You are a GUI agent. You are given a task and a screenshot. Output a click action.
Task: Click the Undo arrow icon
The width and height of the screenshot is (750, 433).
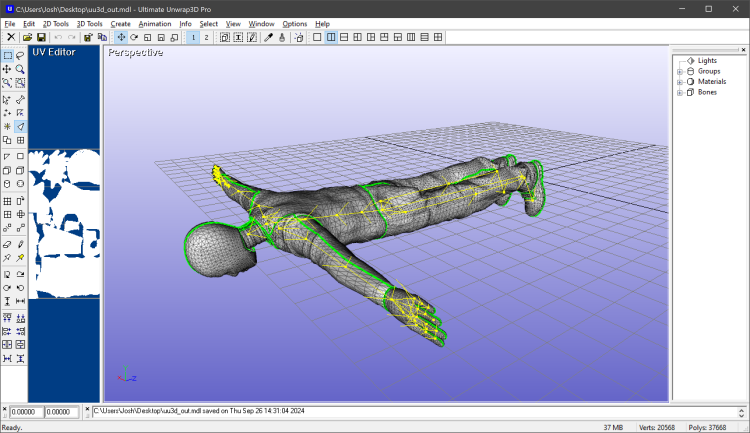pyautogui.click(x=58, y=37)
